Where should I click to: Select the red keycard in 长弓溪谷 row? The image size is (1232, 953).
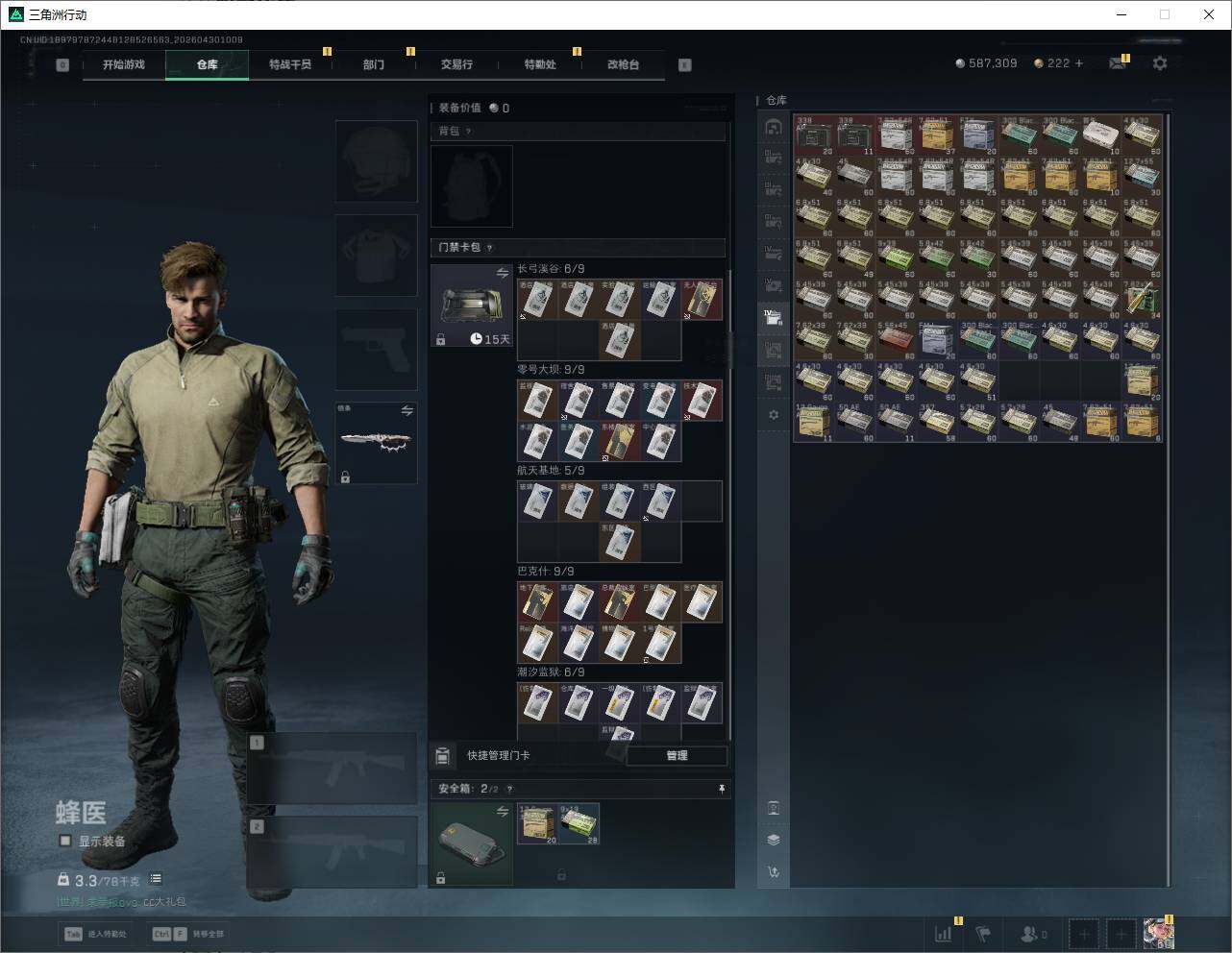702,300
